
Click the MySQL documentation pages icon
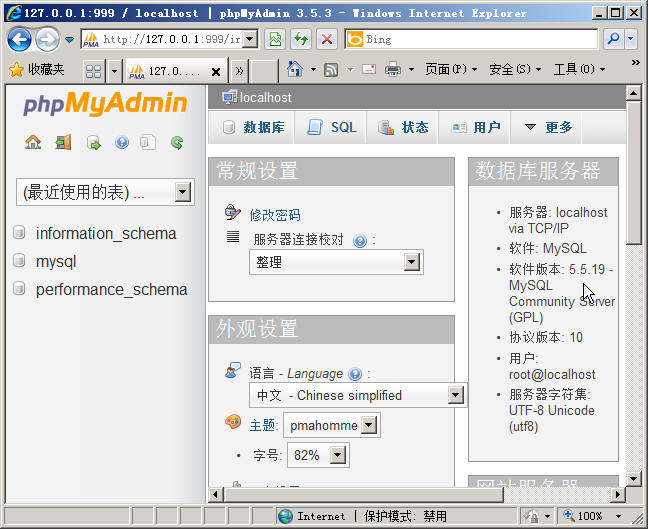(x=148, y=143)
